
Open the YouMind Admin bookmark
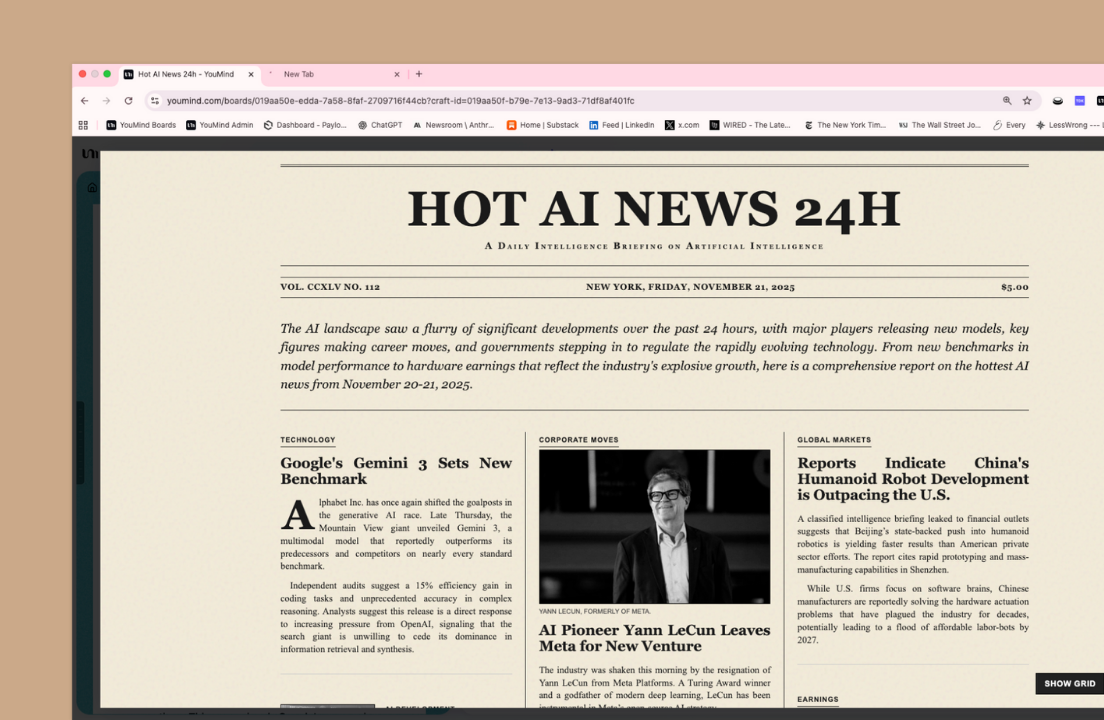(220, 125)
